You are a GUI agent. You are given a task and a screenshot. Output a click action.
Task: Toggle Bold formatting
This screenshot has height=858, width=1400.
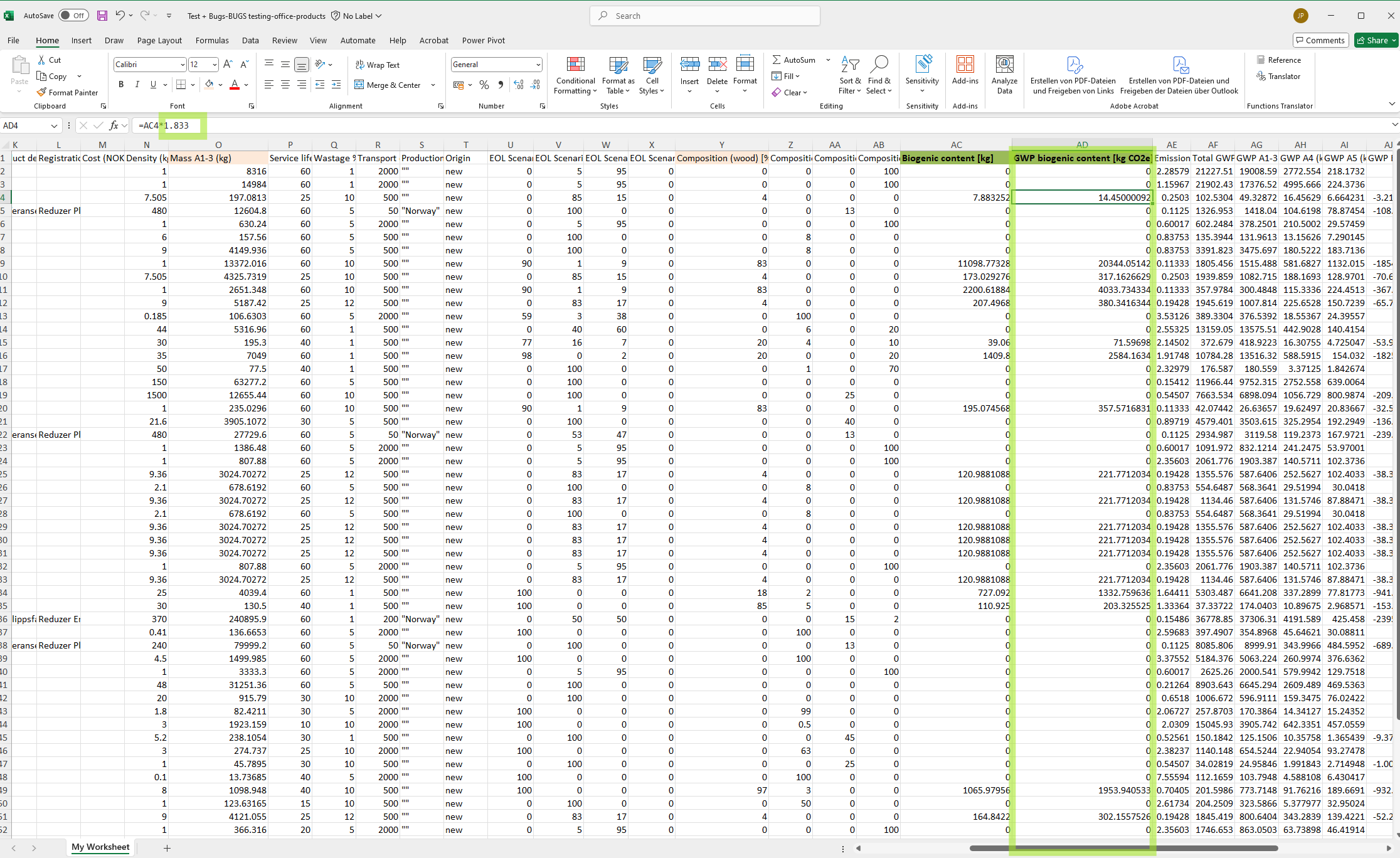[x=121, y=85]
